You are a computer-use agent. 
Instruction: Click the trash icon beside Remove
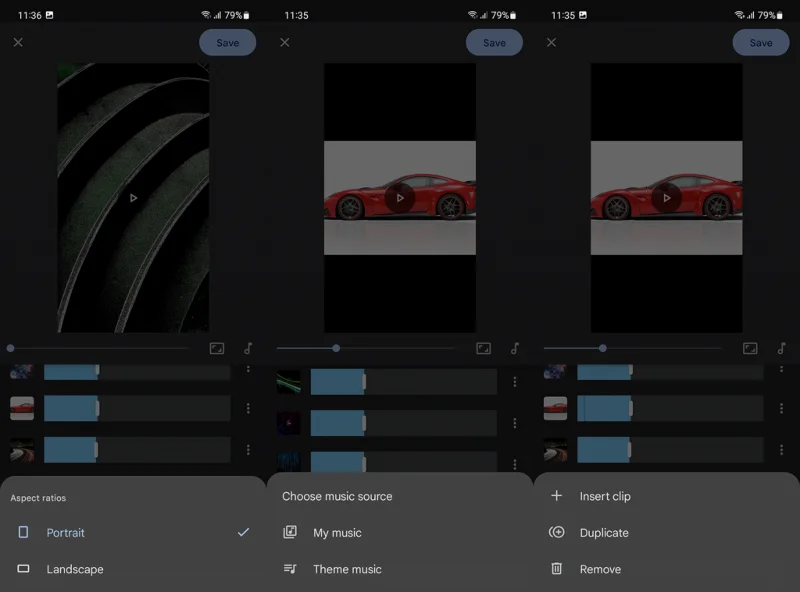557,569
